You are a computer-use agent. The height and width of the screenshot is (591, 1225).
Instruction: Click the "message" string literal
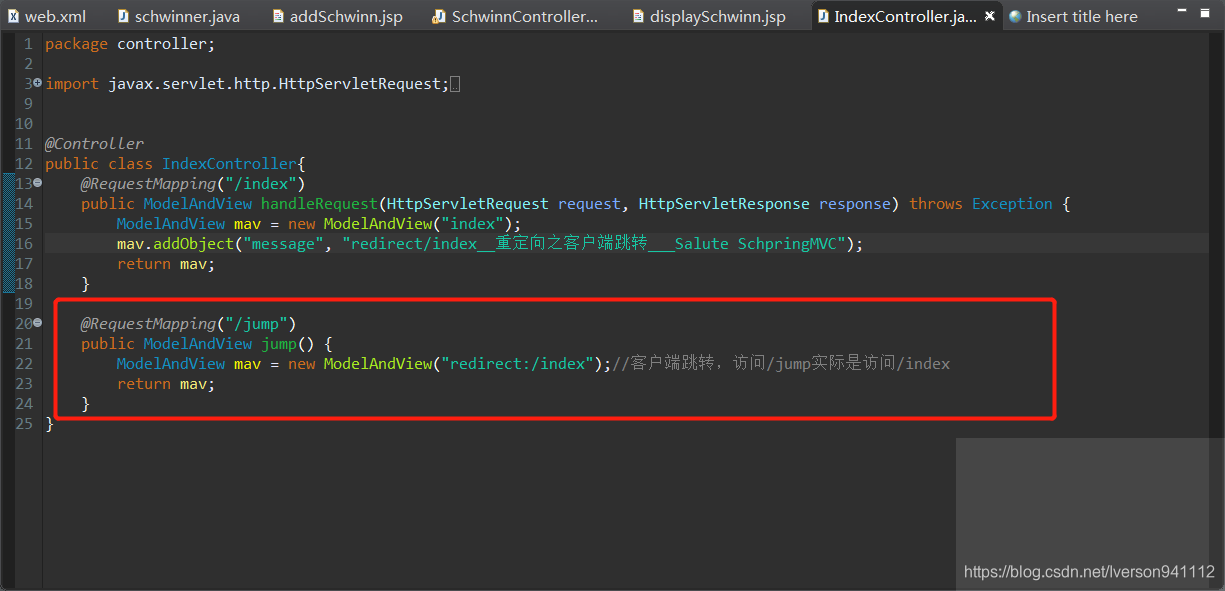[284, 244]
